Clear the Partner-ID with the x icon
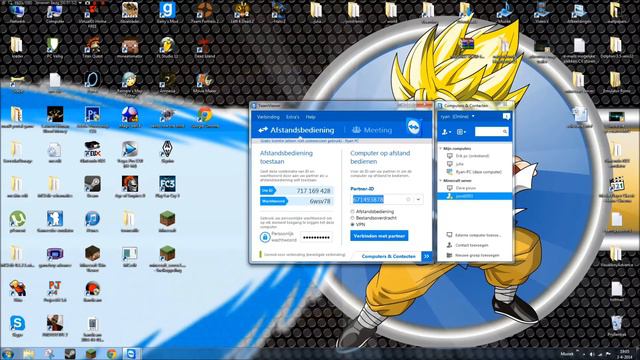This screenshot has width=640, height=360. [408, 199]
